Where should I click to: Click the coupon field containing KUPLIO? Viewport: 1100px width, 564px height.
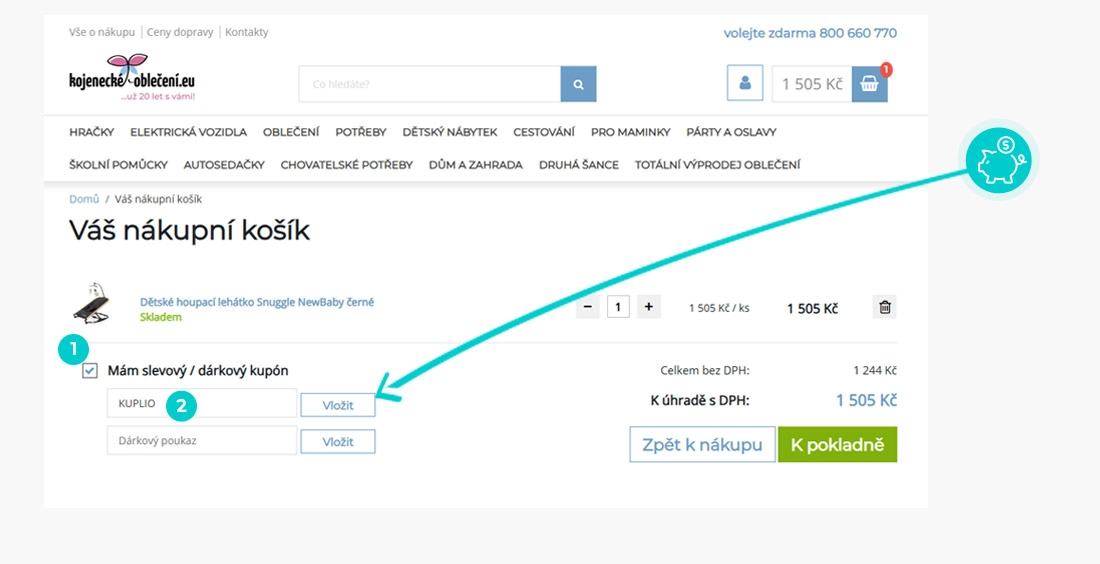[x=202, y=403]
